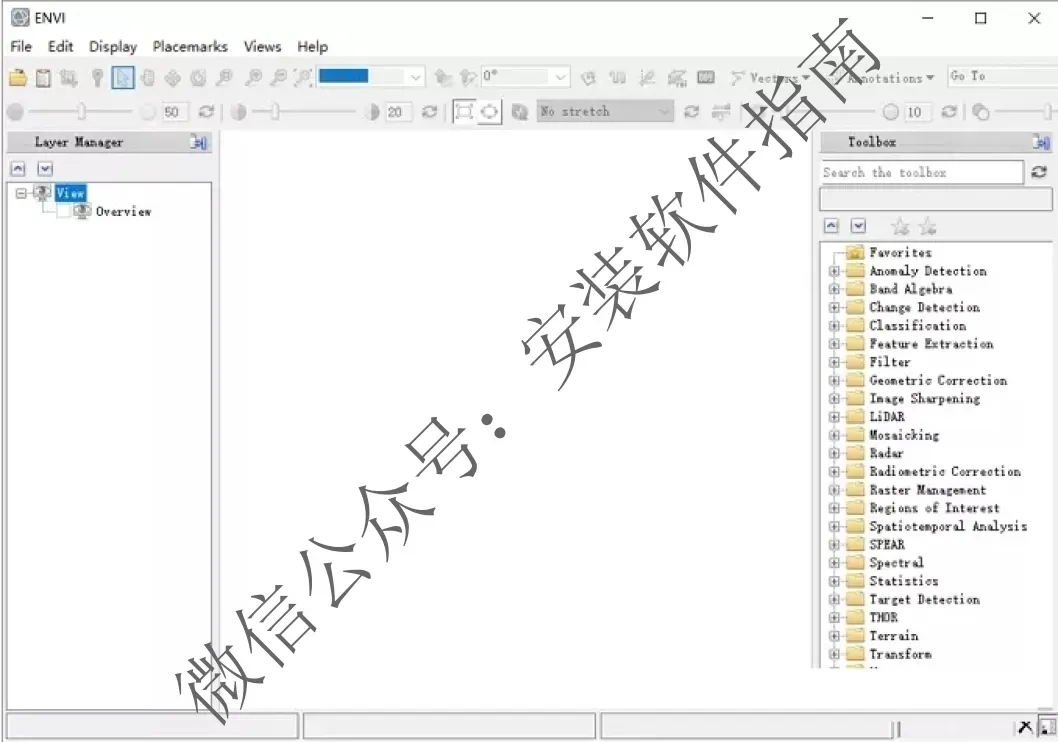
Task: Enable the Overview checkbox
Action: 63,212
